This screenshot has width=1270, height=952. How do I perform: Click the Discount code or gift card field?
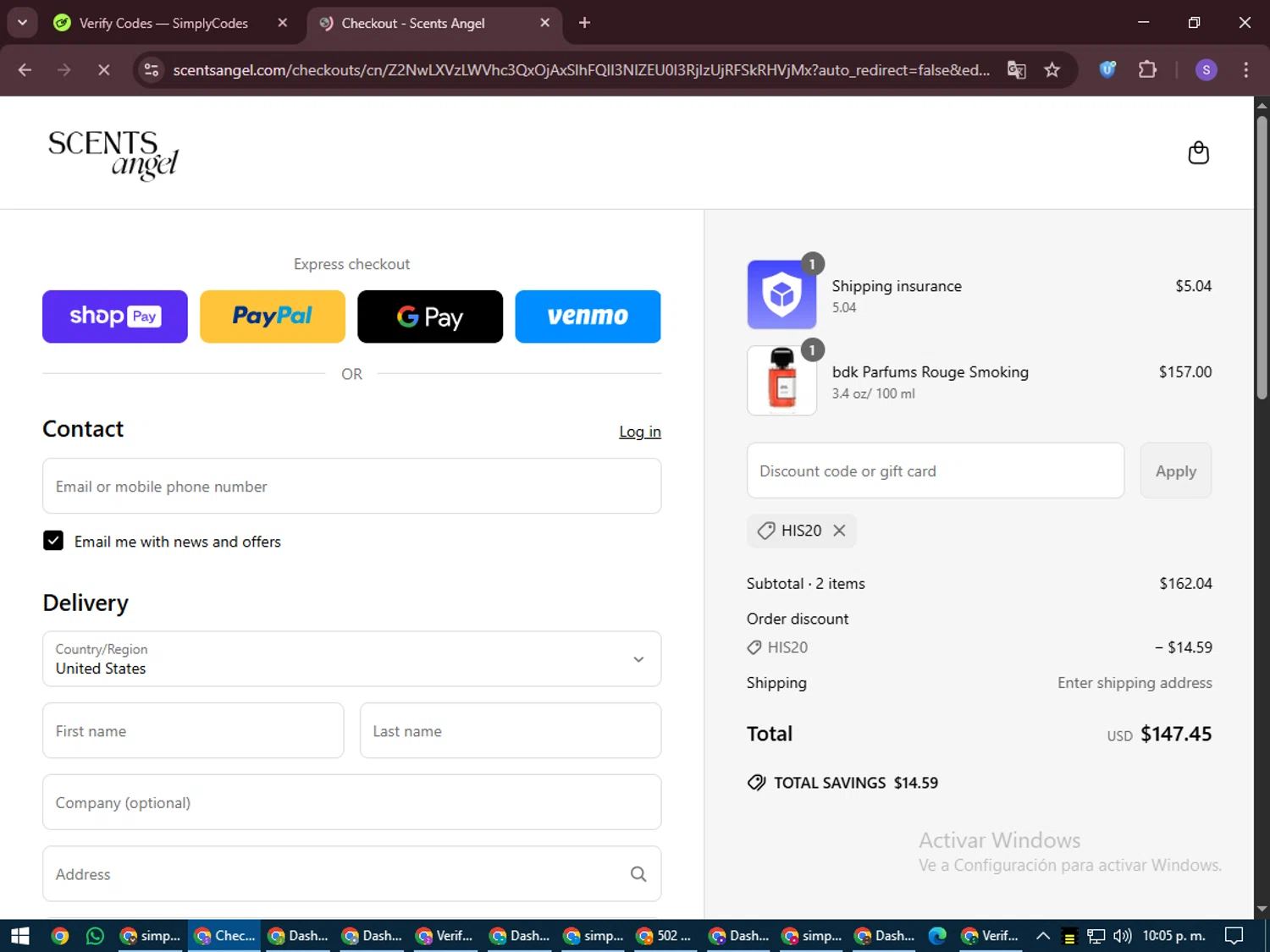point(936,470)
